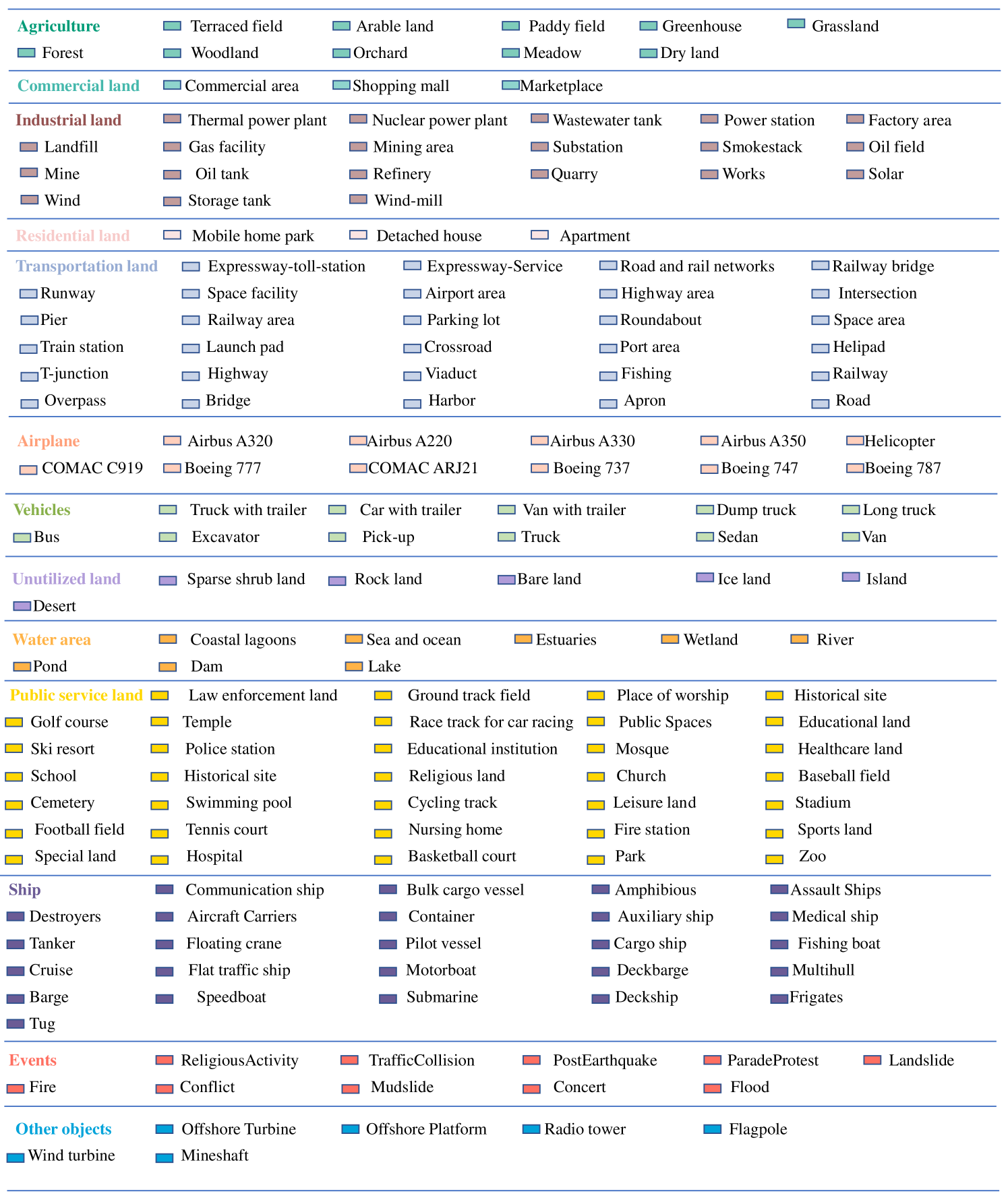Select the swatch beside Wastewater tank
The image size is (1008, 1202).
(x=539, y=119)
